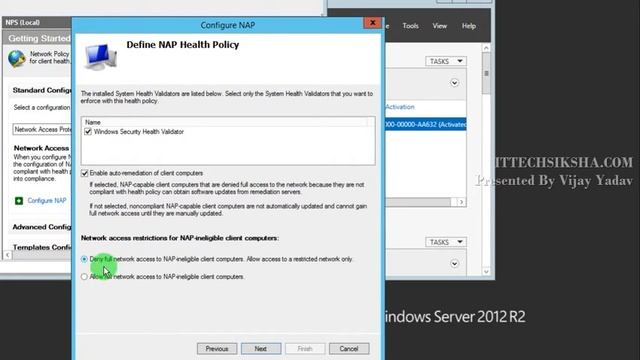Click the Next button
This screenshot has width=640, height=360.
click(261, 349)
